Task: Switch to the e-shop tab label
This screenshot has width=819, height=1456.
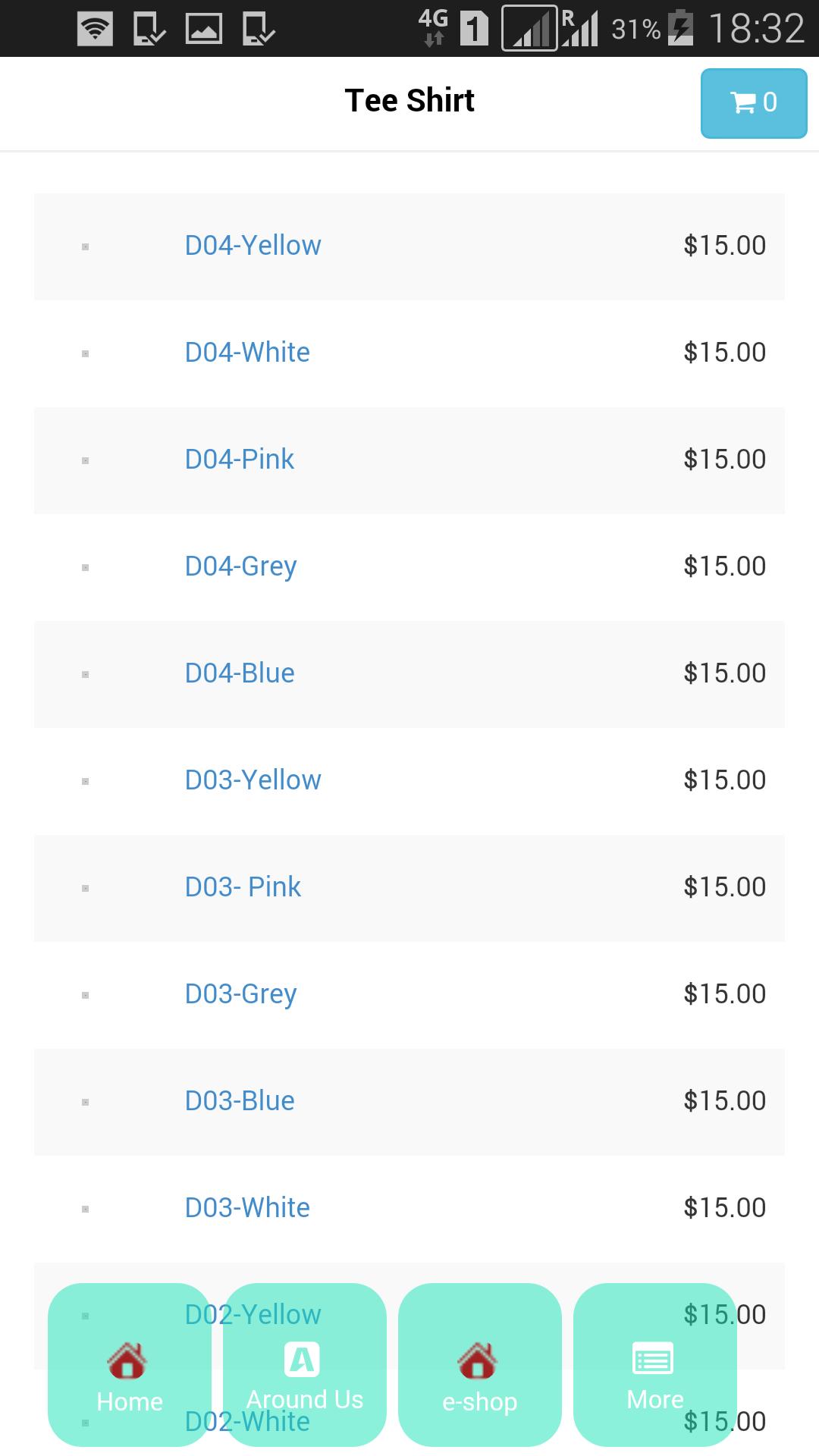Action: pos(479,1402)
